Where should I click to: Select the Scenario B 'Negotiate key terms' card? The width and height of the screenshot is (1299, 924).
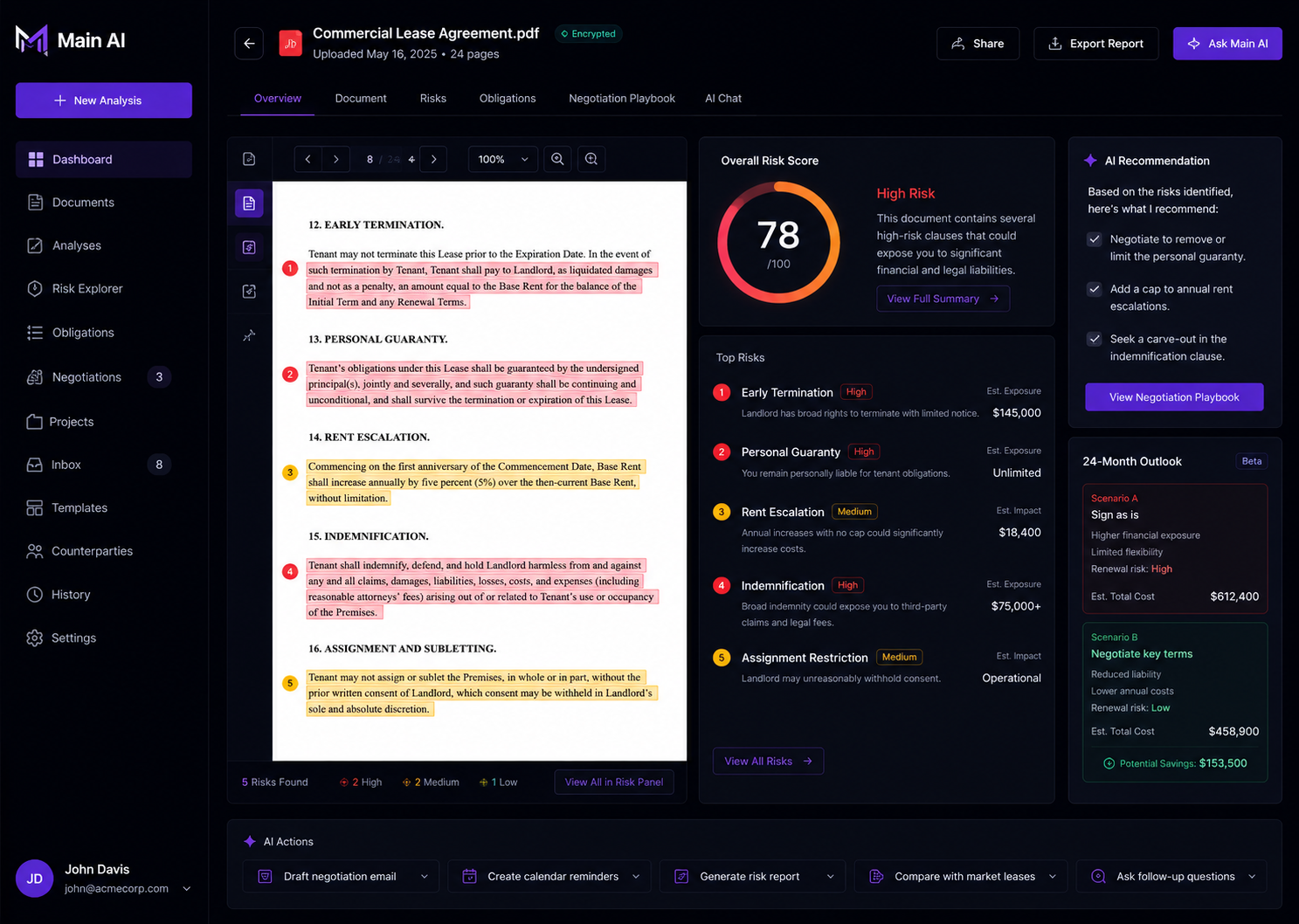[1175, 702]
